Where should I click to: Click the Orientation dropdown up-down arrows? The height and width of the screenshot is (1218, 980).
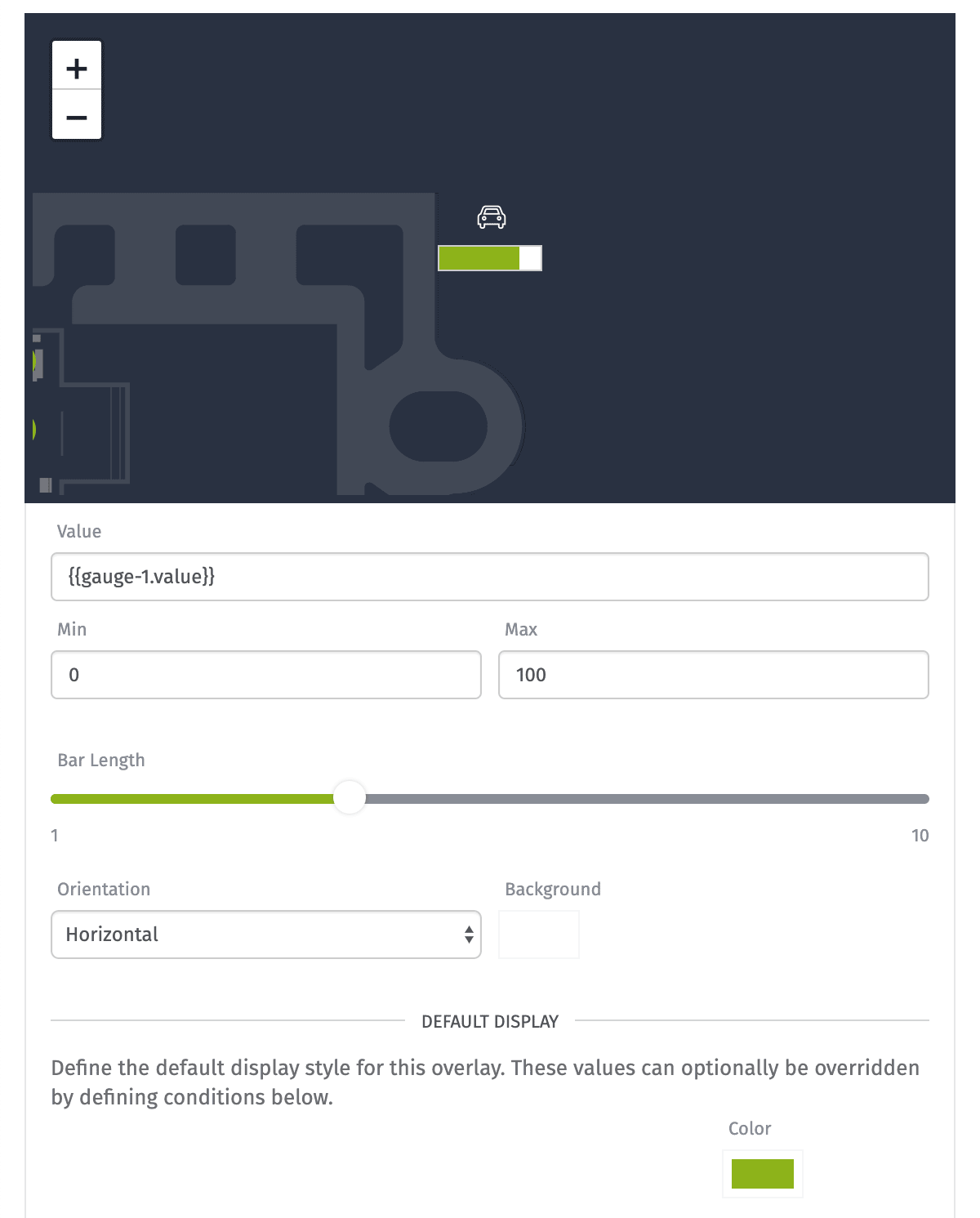coord(469,935)
